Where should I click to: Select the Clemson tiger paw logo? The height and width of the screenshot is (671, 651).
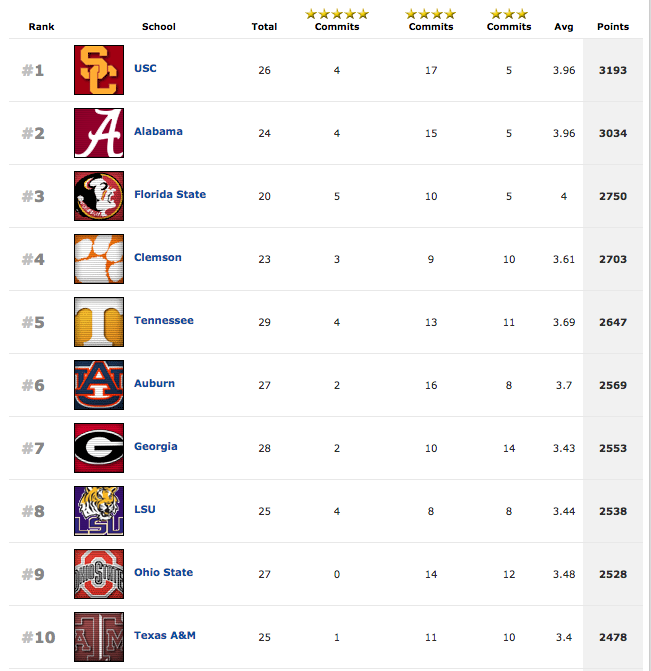tap(99, 259)
